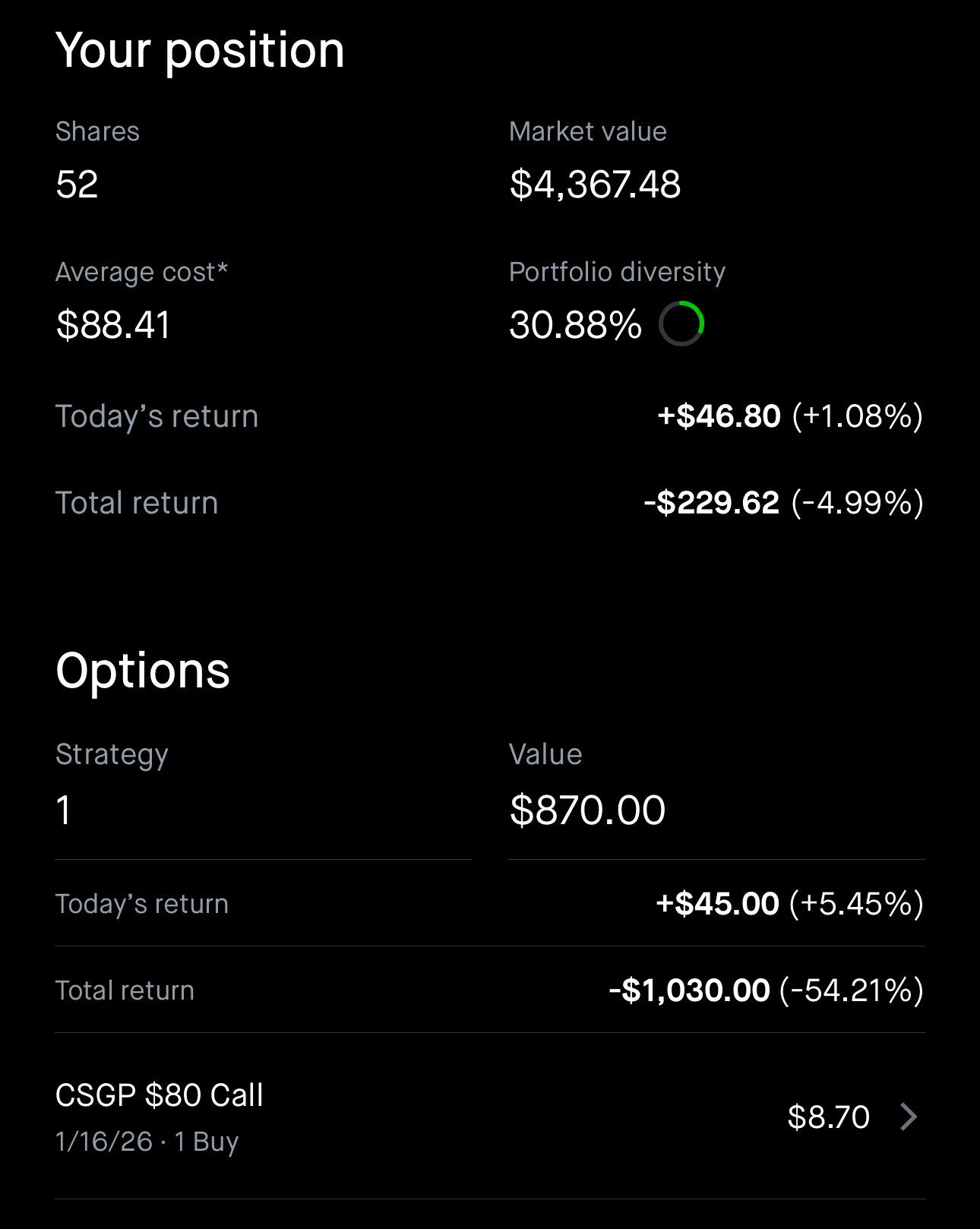Click the portfolio diversity ring icon
The width and height of the screenshot is (980, 1229).
[681, 324]
